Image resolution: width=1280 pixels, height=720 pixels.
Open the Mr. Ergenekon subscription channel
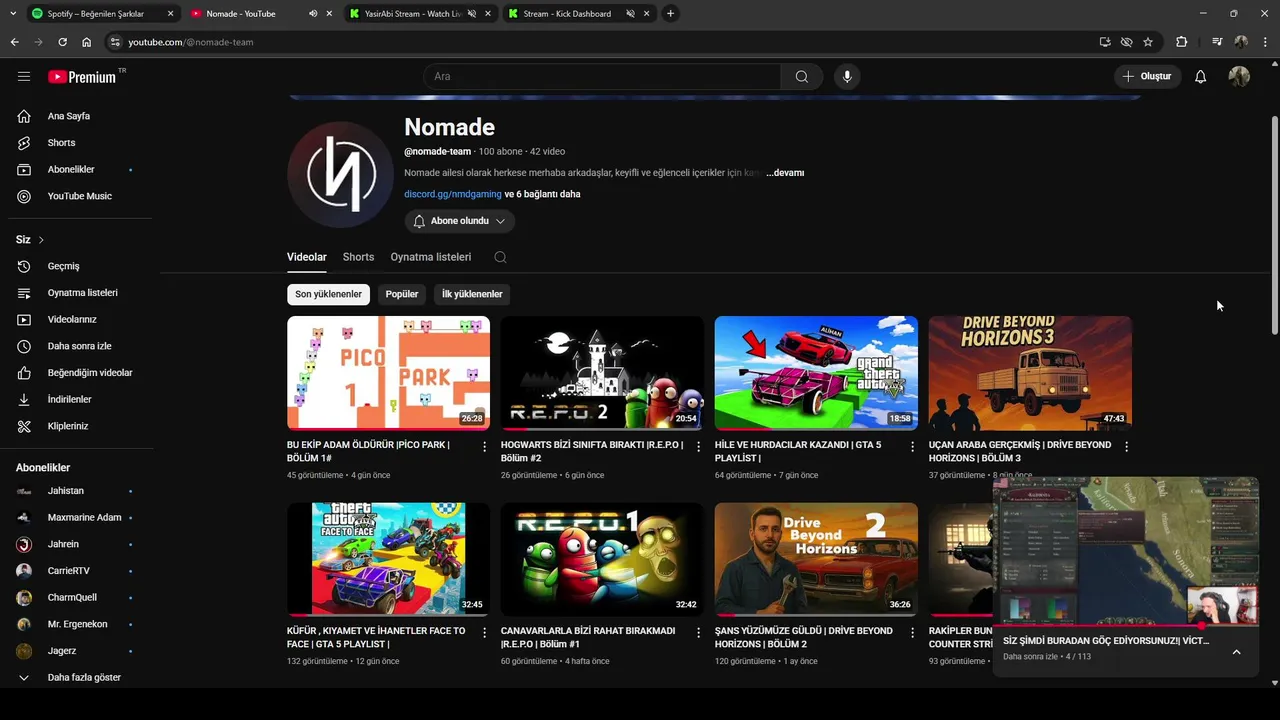pyautogui.click(x=80, y=624)
